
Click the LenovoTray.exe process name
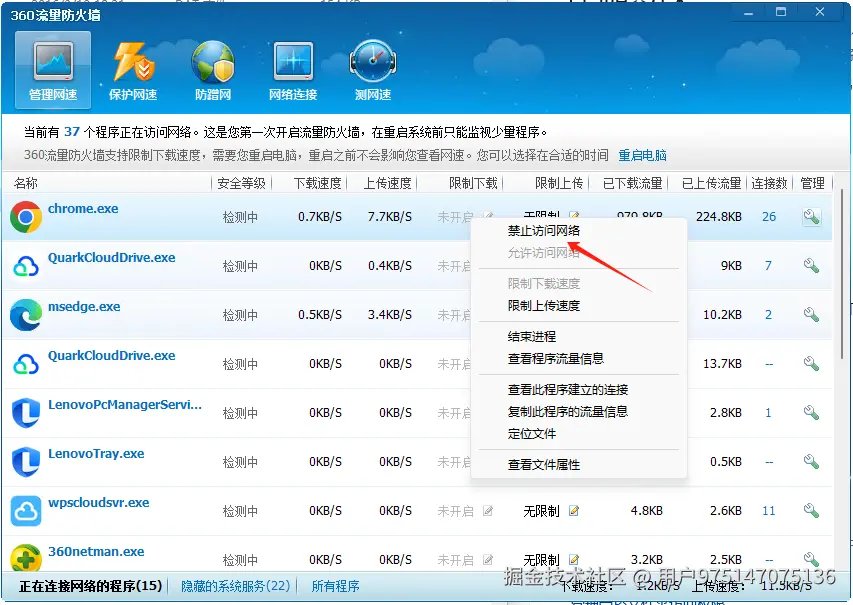pos(96,454)
